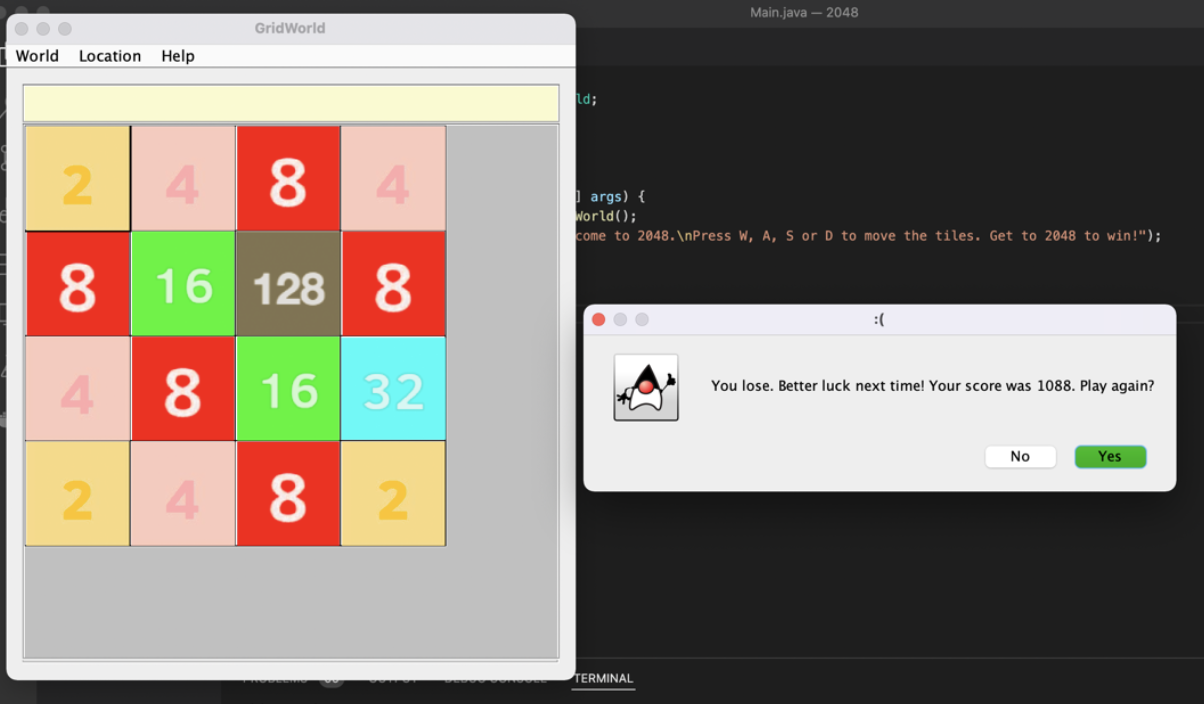
Task: Open the Location menu
Action: [x=109, y=56]
